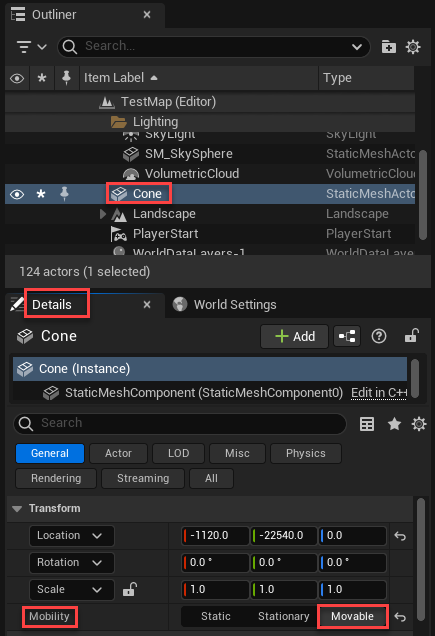The image size is (435, 636).
Task: Select the VolumetricCloud actor
Action: point(210,174)
